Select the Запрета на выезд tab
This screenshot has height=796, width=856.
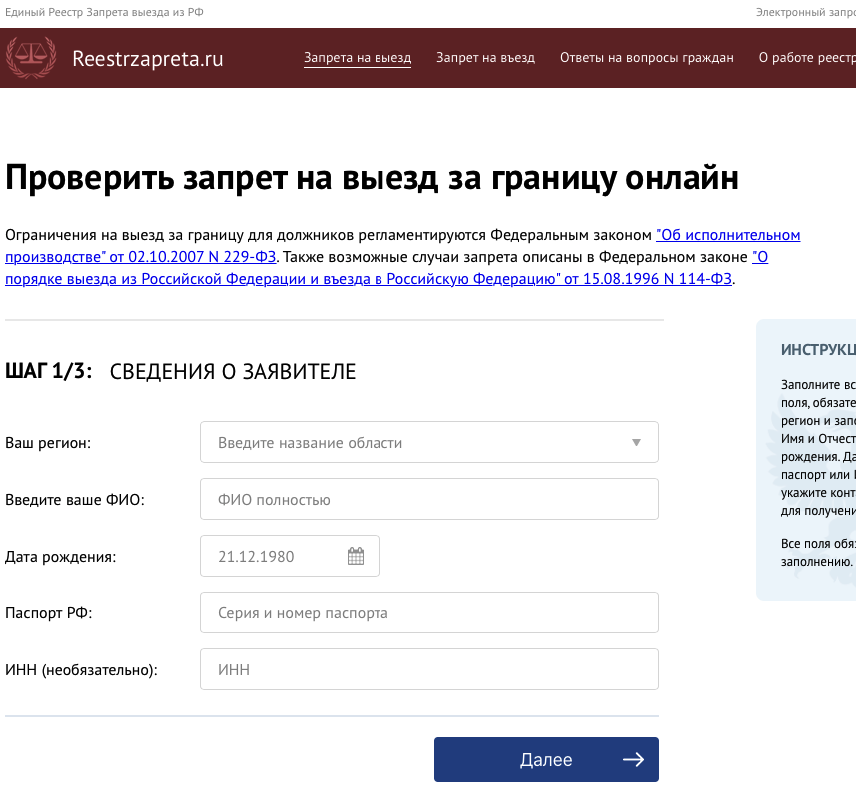(x=357, y=57)
